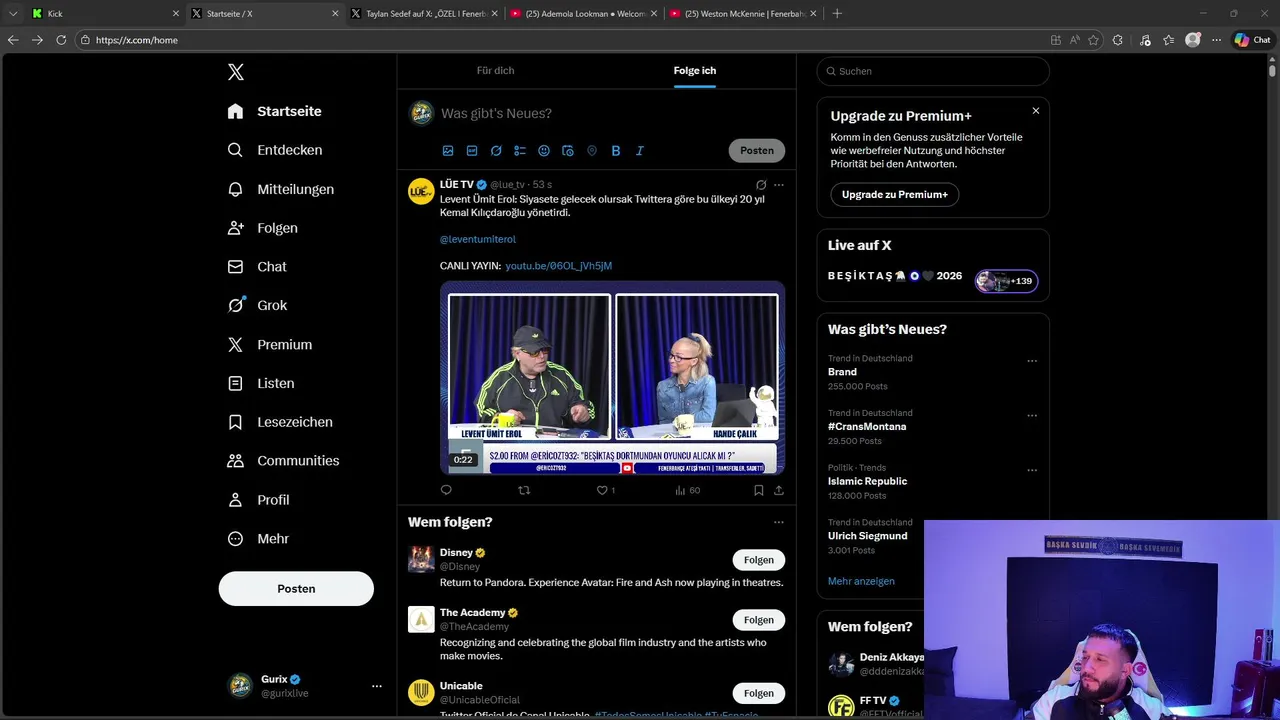Image resolution: width=1280 pixels, height=720 pixels.
Task: Schedule the post with calendar icon
Action: pyautogui.click(x=568, y=151)
